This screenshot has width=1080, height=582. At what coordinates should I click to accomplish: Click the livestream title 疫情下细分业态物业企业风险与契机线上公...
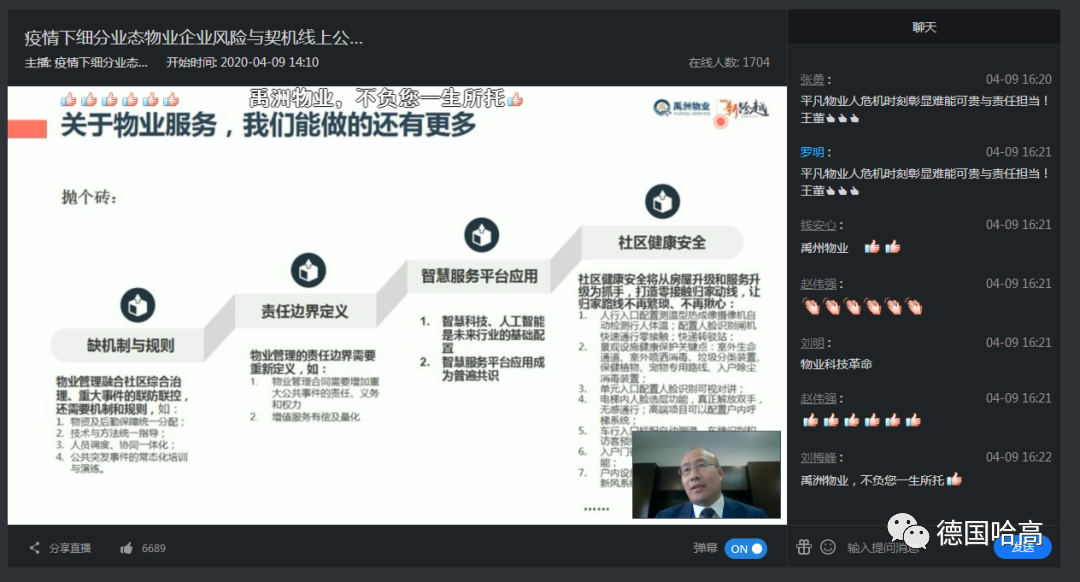coord(194,38)
